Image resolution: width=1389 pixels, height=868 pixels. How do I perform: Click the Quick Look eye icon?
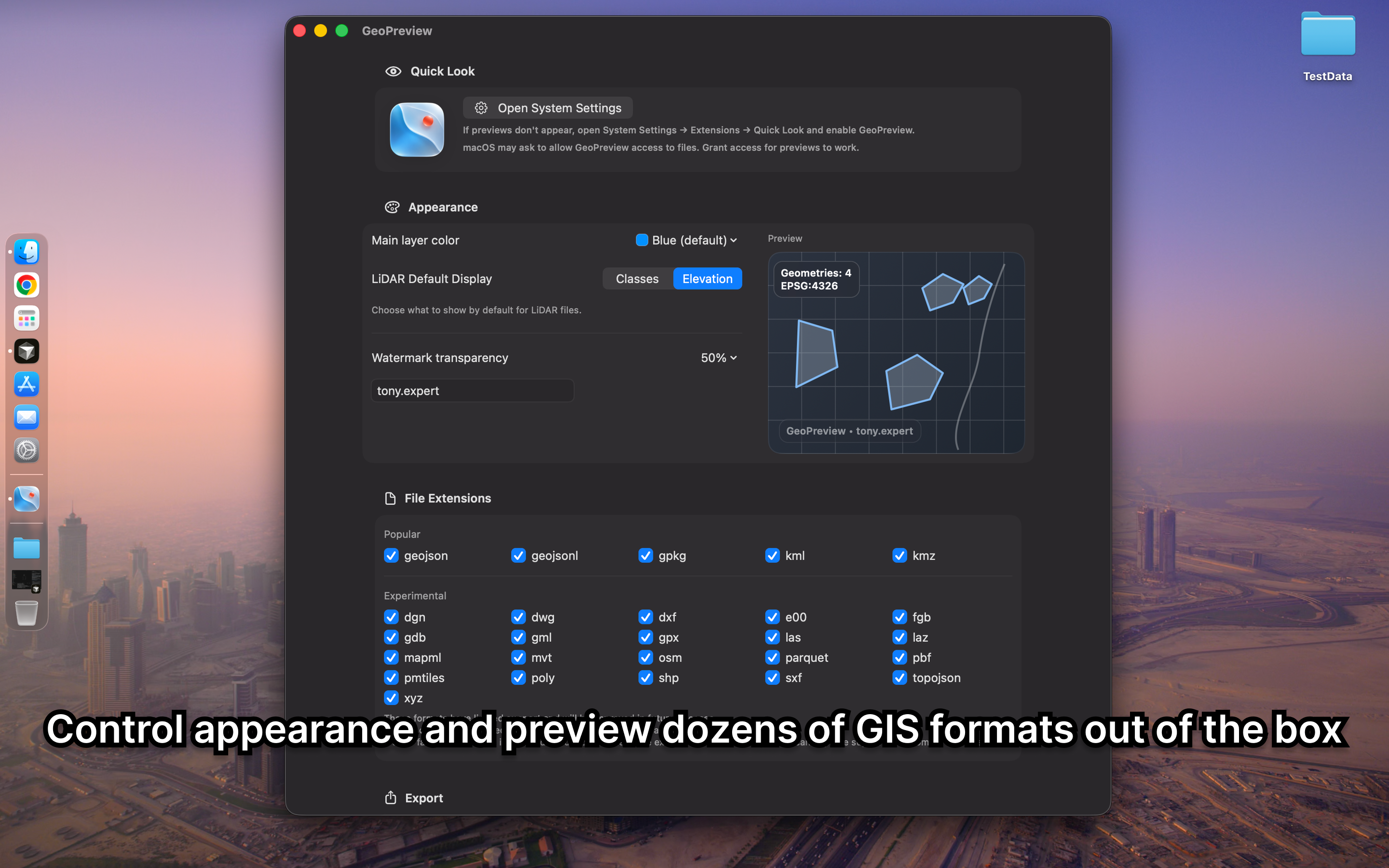393,71
